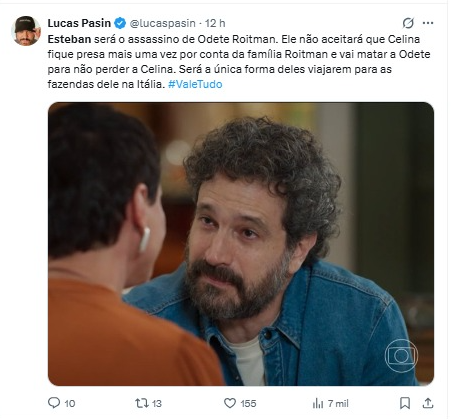451x419 pixels.
Task: Open the Grok explain icon
Action: (x=408, y=23)
